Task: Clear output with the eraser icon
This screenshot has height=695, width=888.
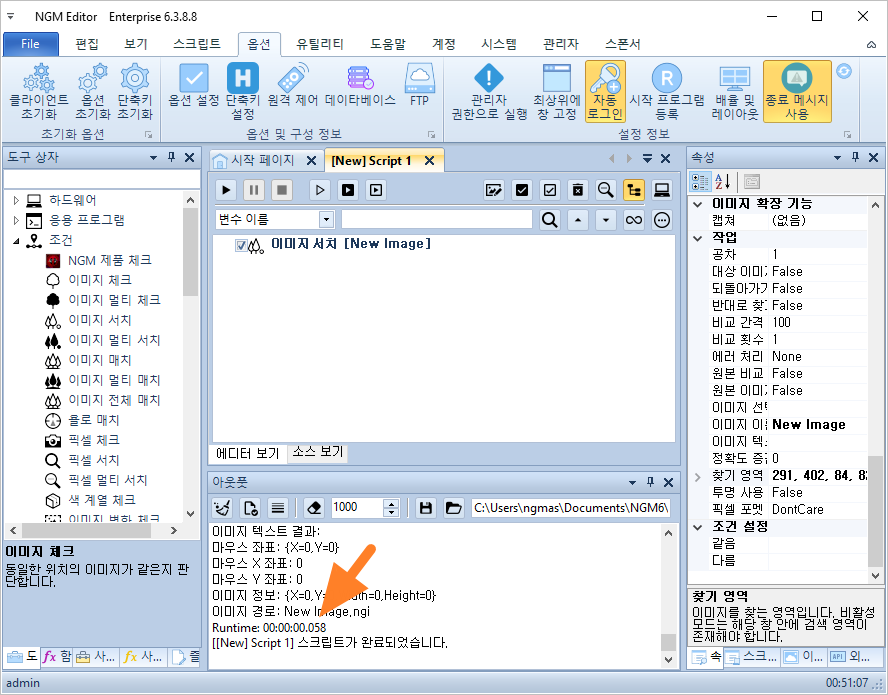Action: pos(314,508)
